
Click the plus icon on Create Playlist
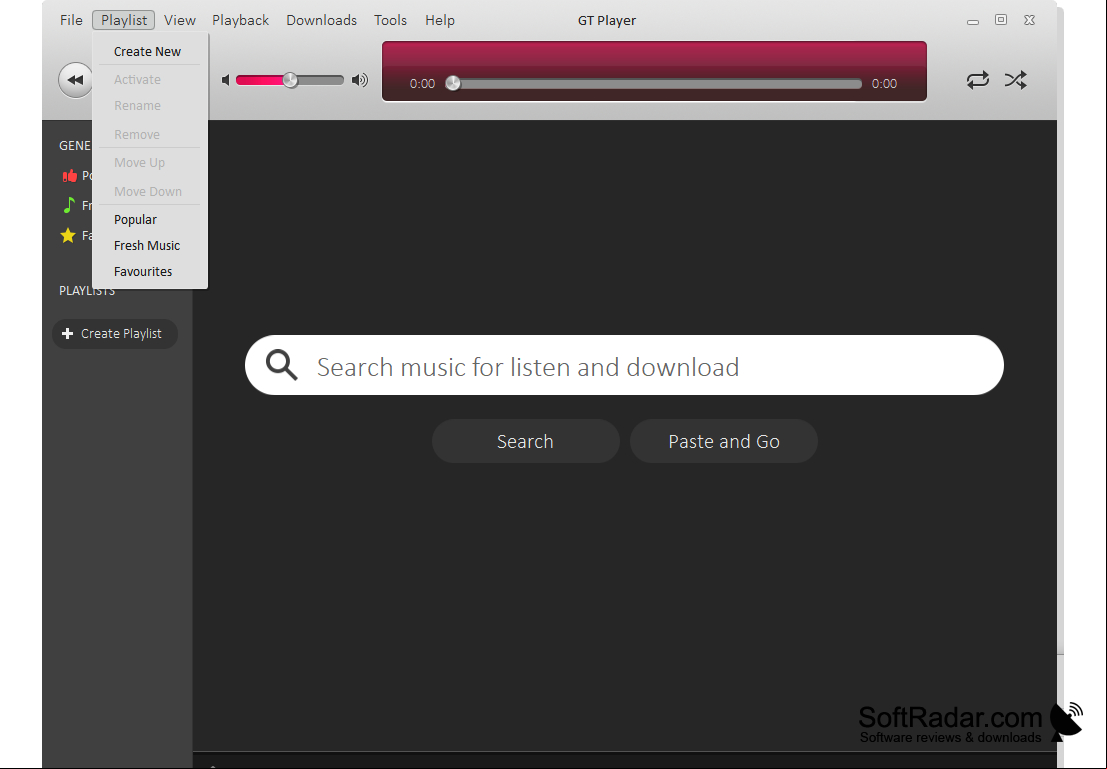[x=67, y=333]
